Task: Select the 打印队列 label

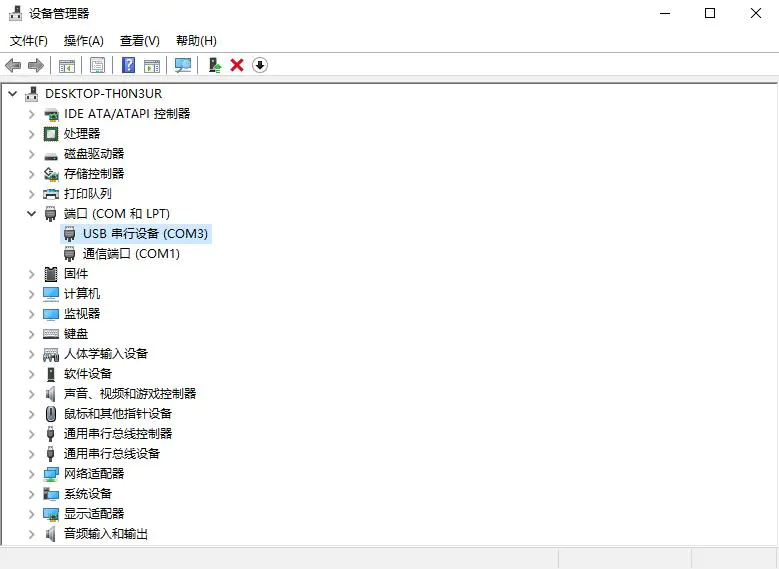Action: pyautogui.click(x=87, y=194)
